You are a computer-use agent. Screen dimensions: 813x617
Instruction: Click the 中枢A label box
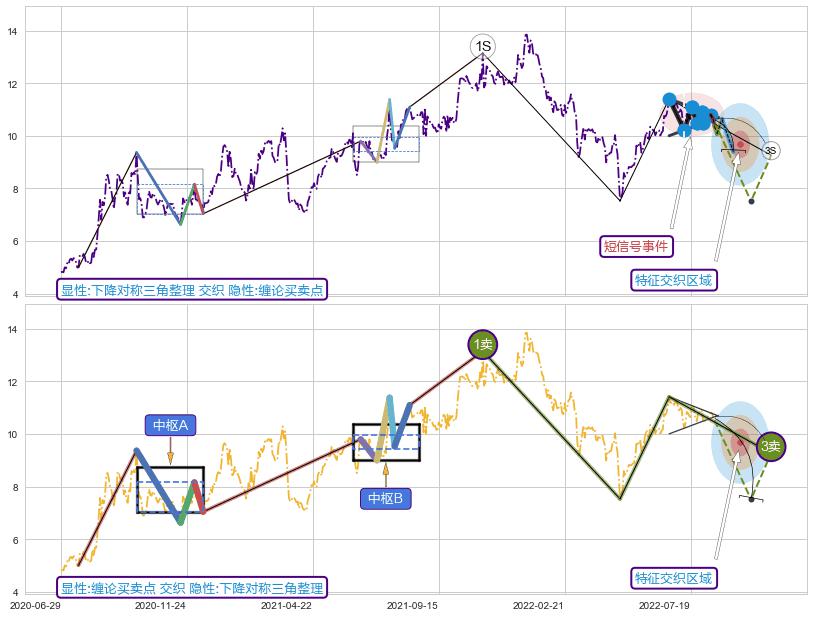170,425
